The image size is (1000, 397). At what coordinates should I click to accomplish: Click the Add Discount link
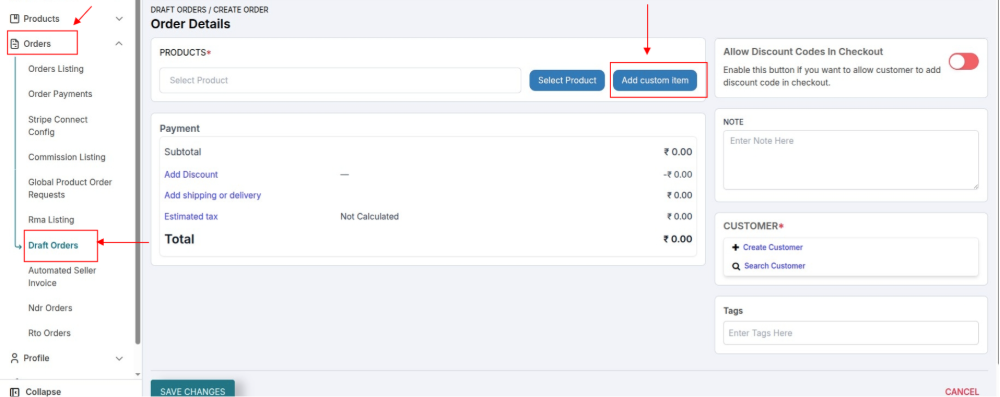click(x=191, y=174)
